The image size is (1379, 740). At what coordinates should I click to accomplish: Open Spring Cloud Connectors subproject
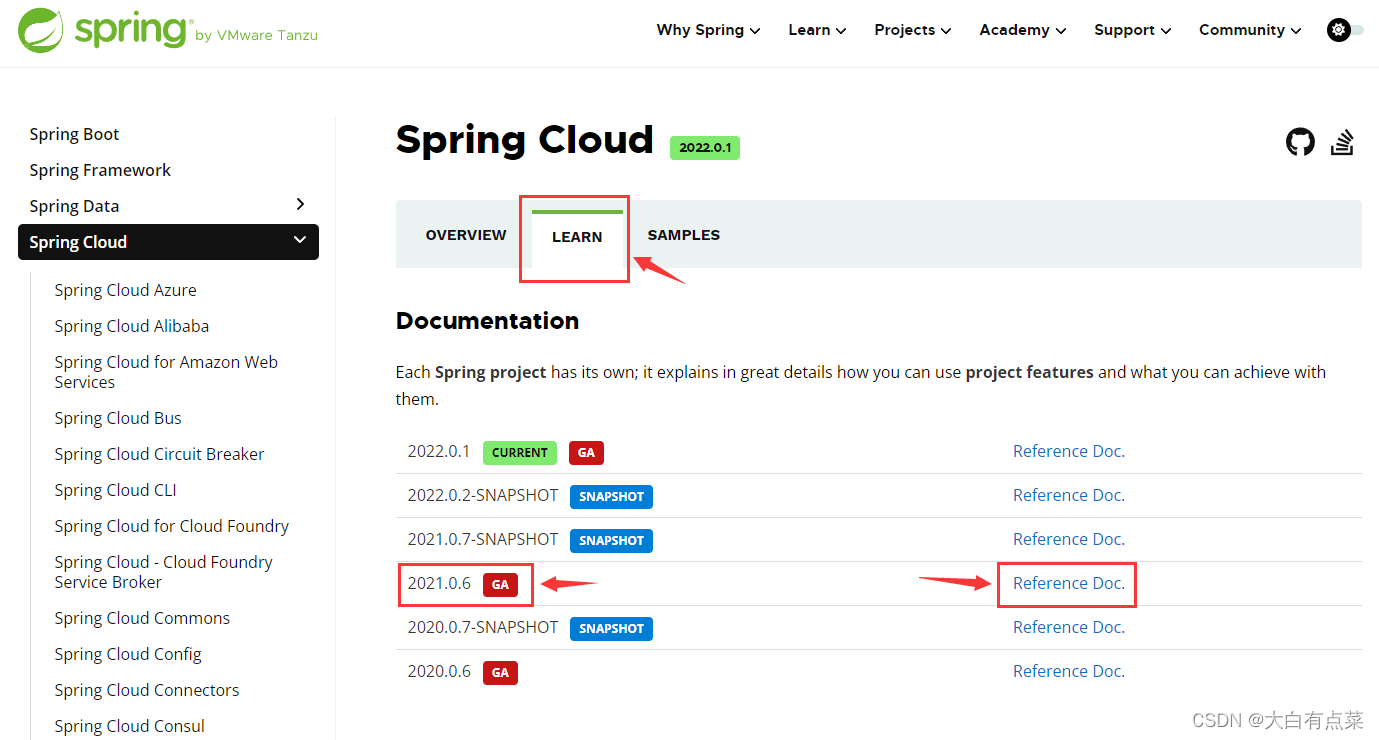pyautogui.click(x=147, y=690)
